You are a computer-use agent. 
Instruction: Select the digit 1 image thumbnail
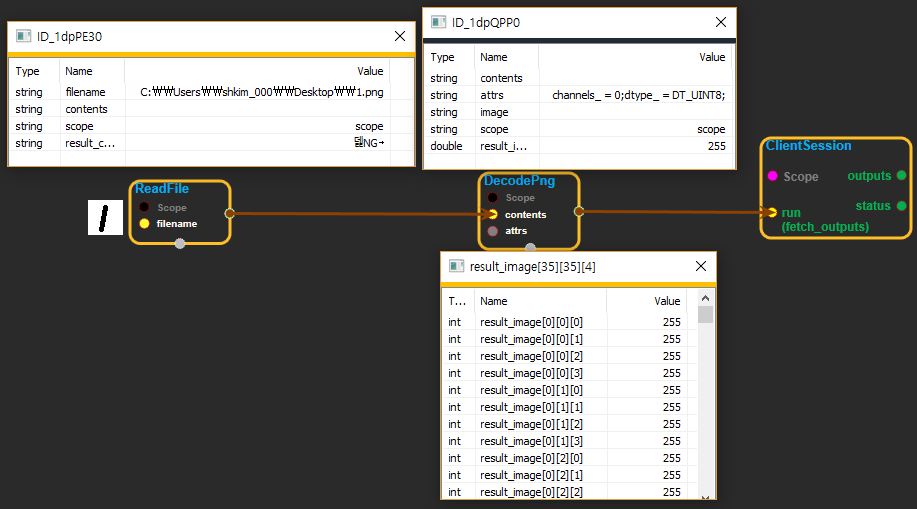[105, 217]
